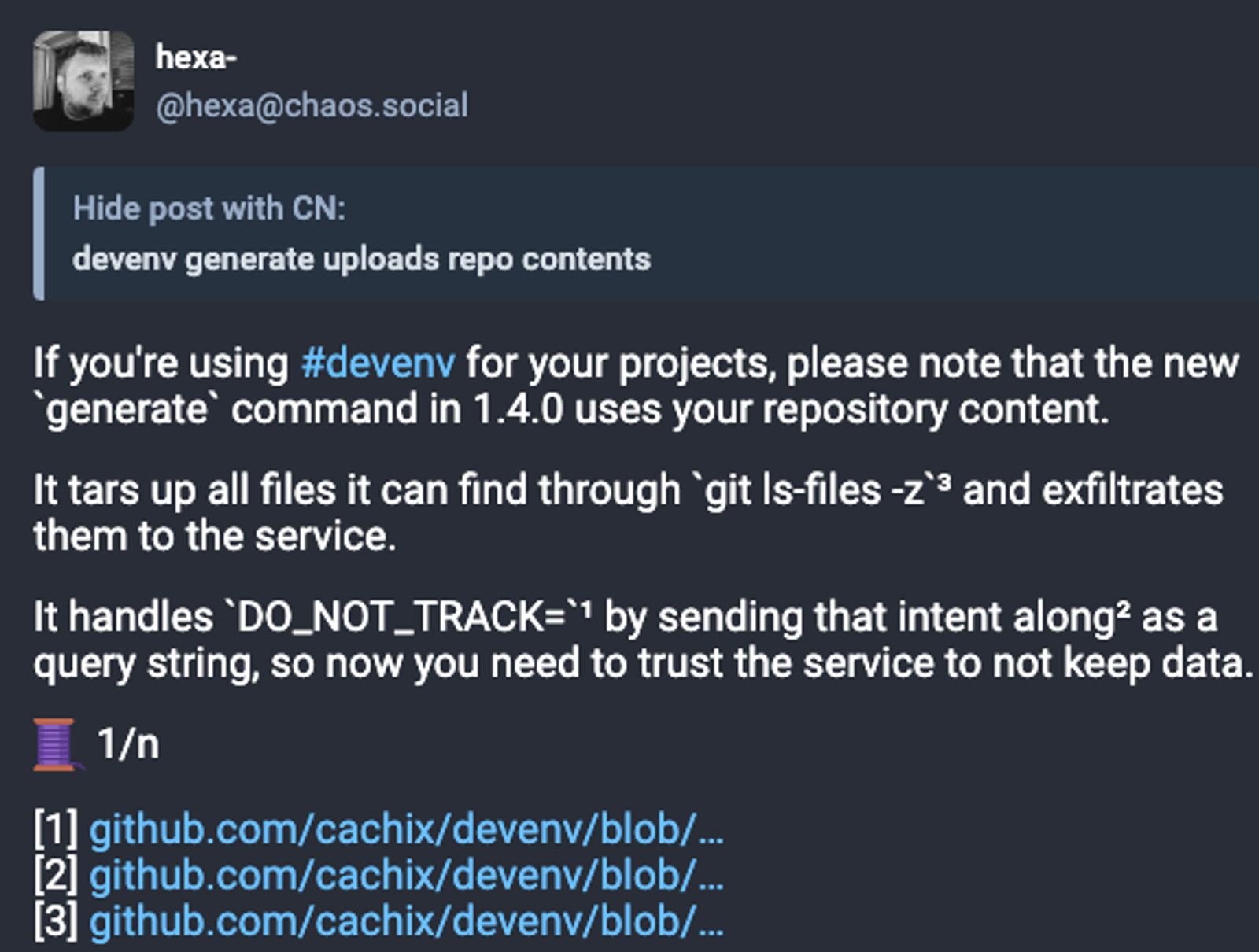Open the third github.com/cachix/devenv/blob link

pos(406,921)
